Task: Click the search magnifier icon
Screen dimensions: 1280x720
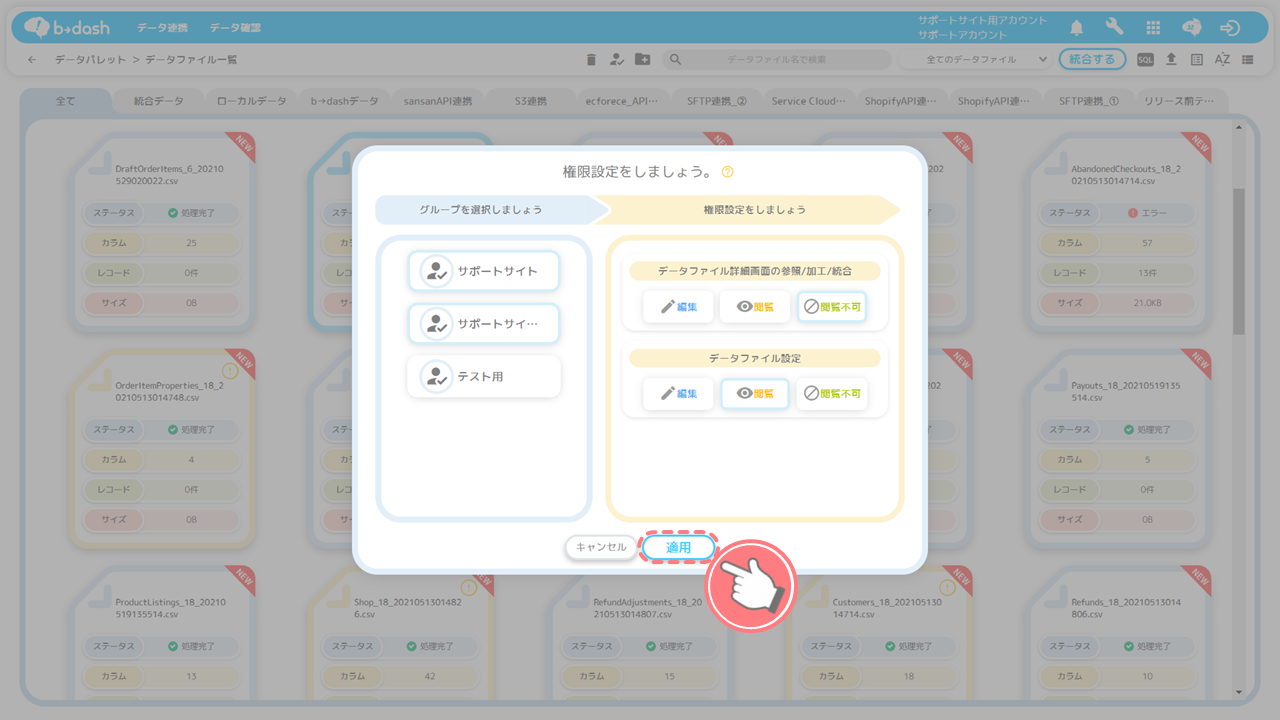Action: click(x=675, y=60)
